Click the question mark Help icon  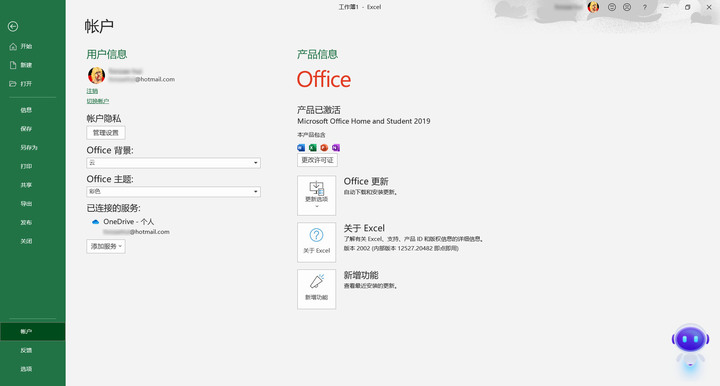coord(645,7)
